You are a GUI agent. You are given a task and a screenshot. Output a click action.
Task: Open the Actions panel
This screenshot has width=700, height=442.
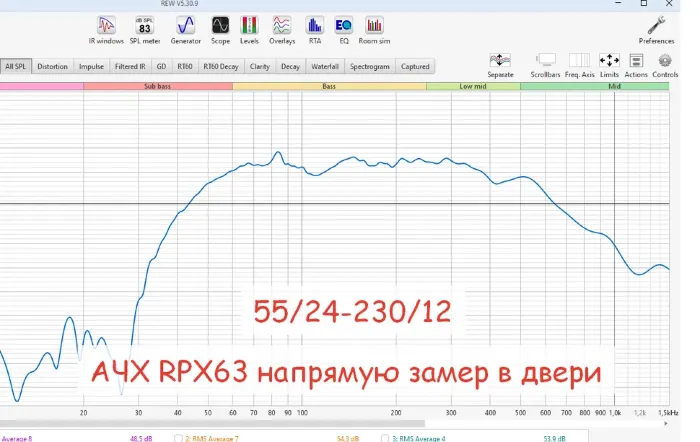[636, 66]
